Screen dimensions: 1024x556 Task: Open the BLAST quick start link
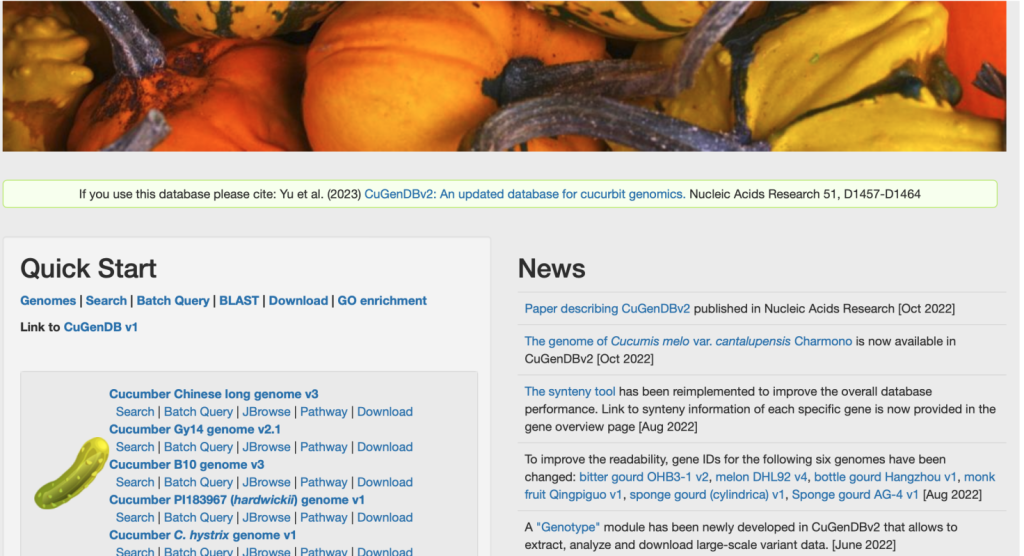click(x=238, y=301)
